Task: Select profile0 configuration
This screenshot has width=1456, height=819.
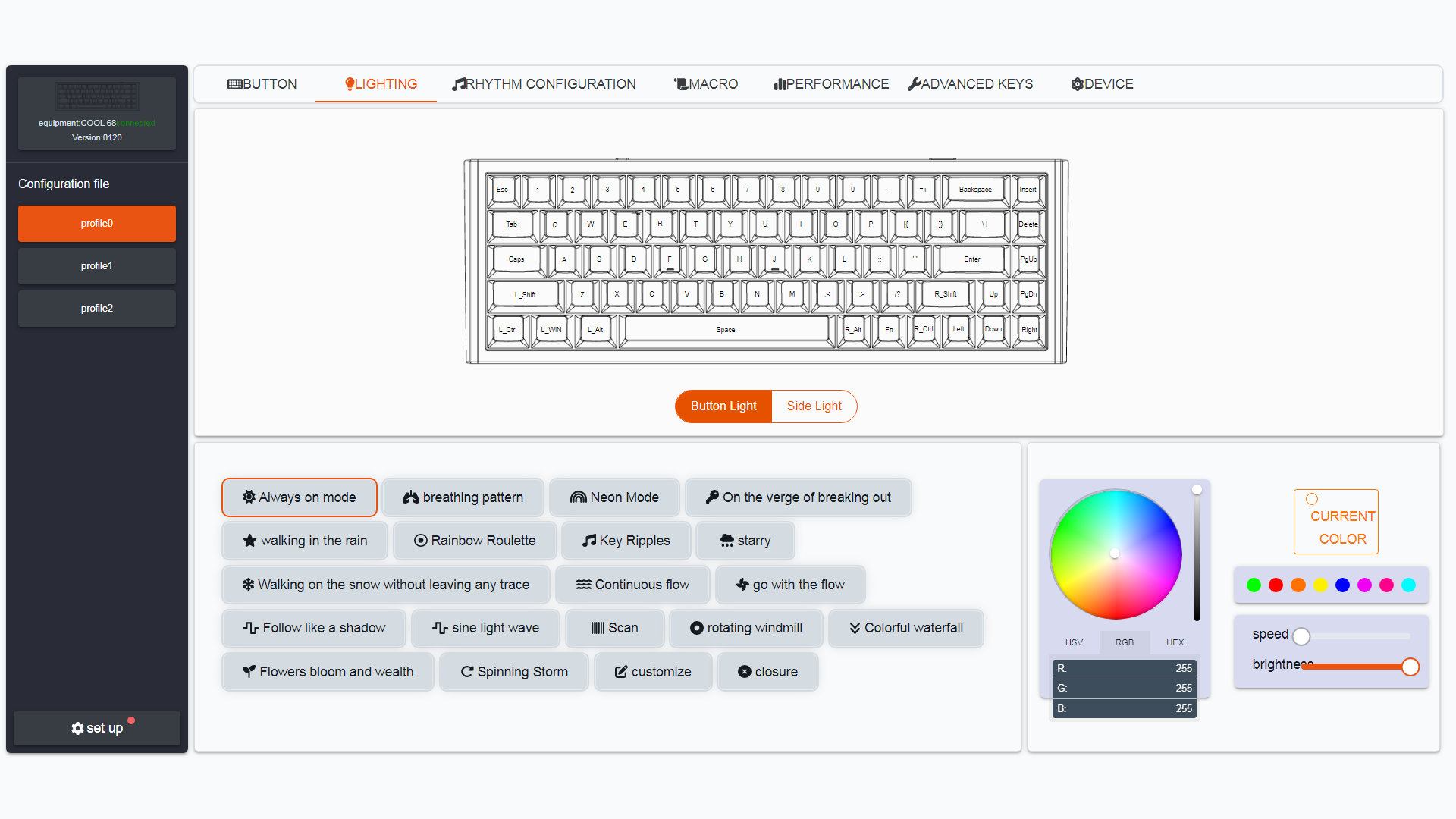Action: click(x=97, y=224)
